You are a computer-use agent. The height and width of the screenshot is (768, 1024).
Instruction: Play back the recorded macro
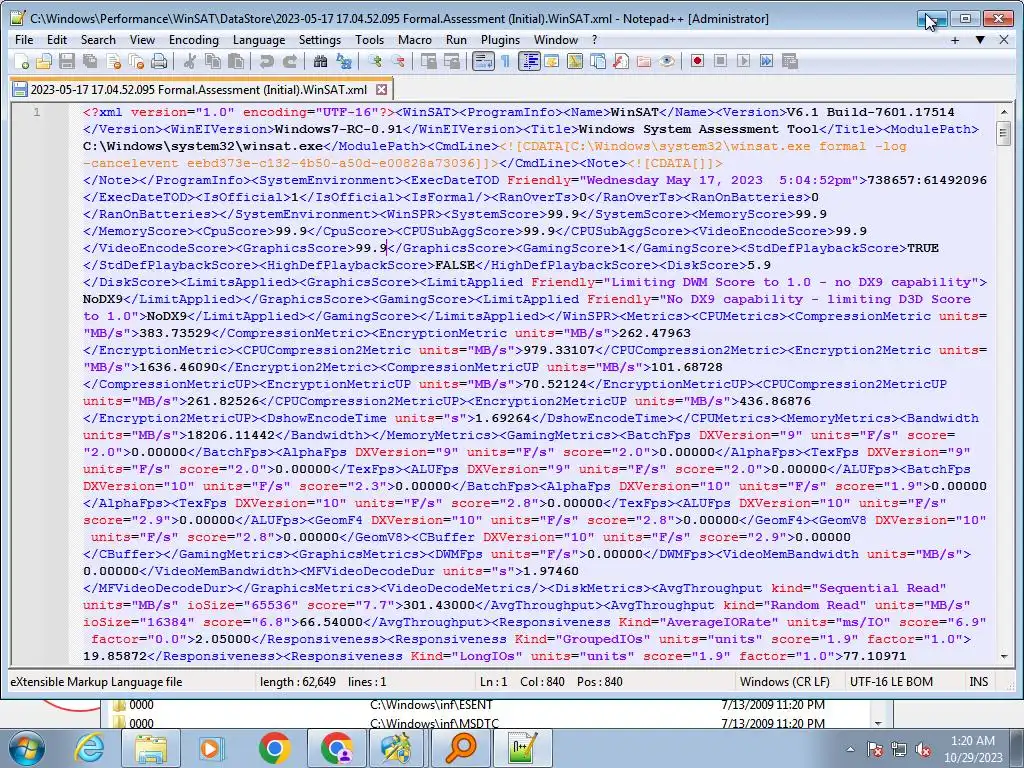(x=743, y=61)
